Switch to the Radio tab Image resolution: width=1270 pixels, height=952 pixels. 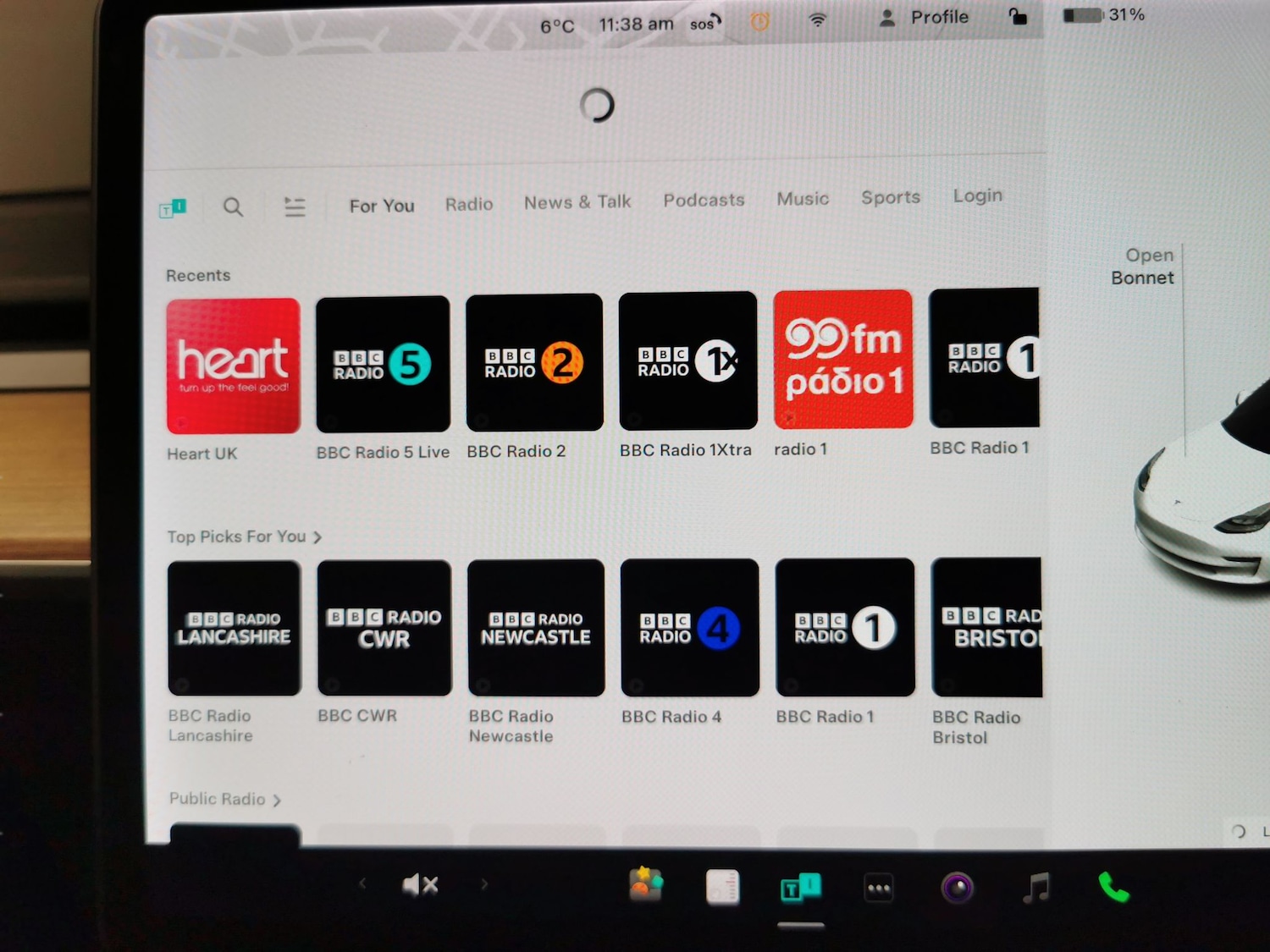pos(469,204)
